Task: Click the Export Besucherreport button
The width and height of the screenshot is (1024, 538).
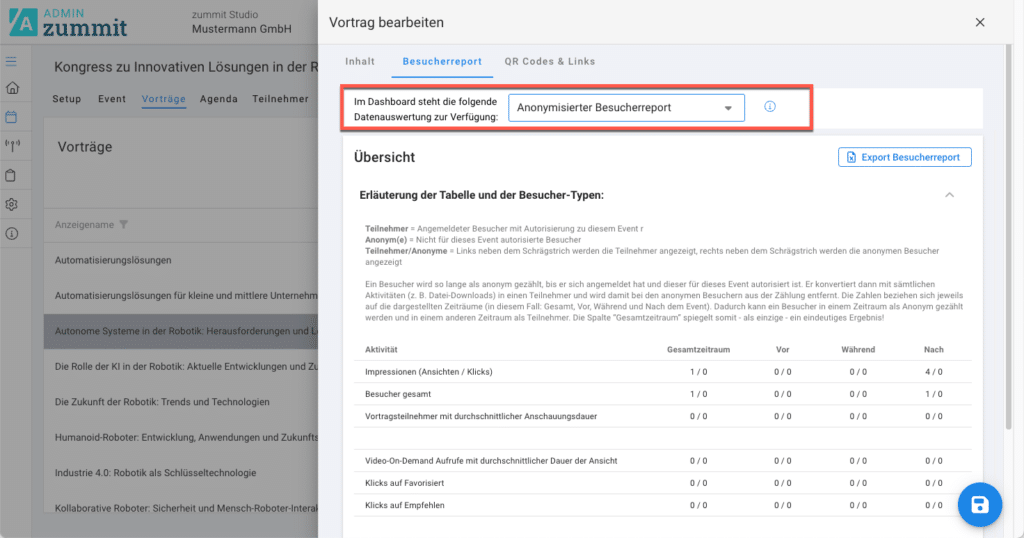Action: click(904, 157)
